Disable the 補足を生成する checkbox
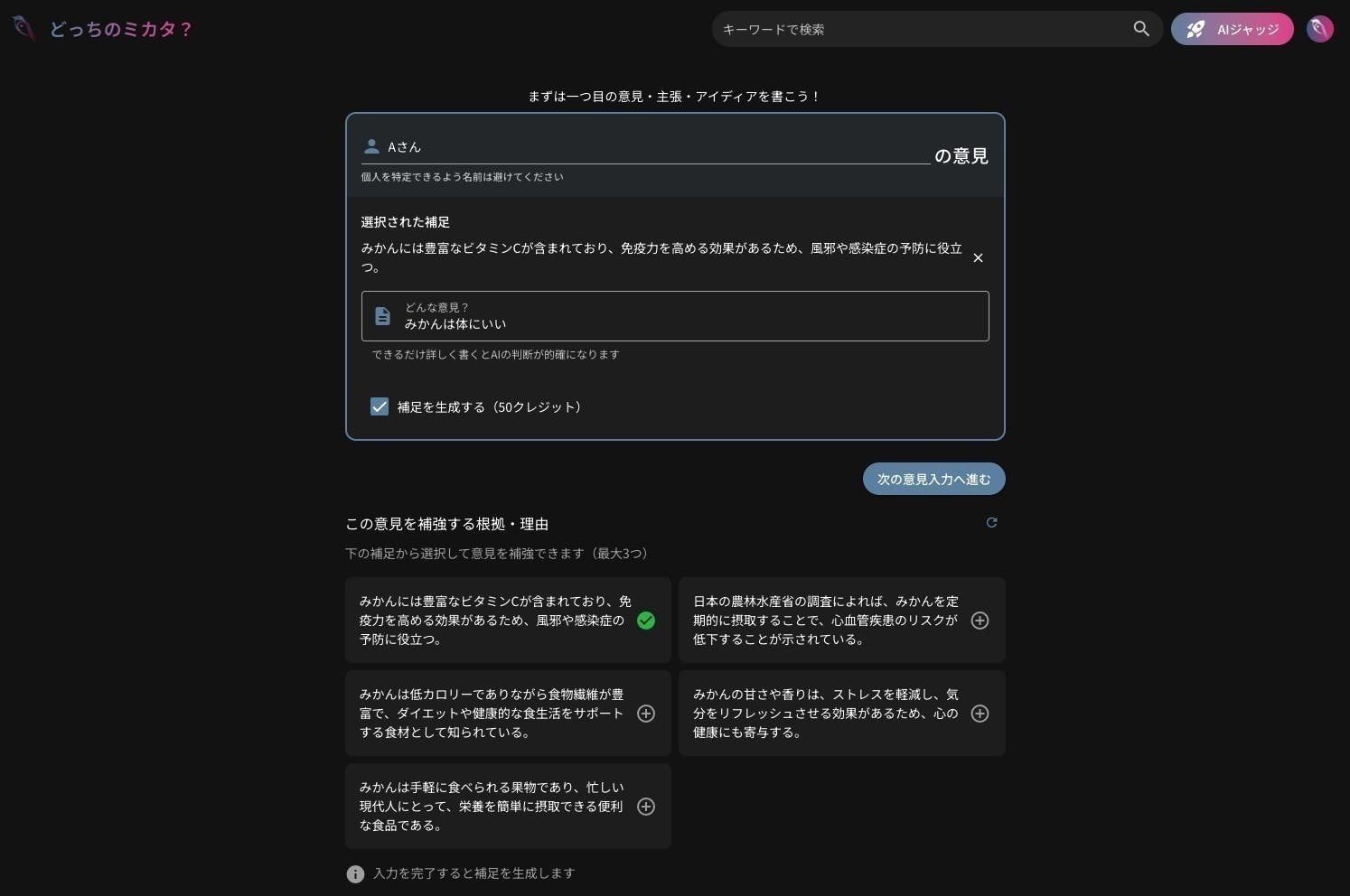This screenshot has height=896, width=1350. coord(380,406)
